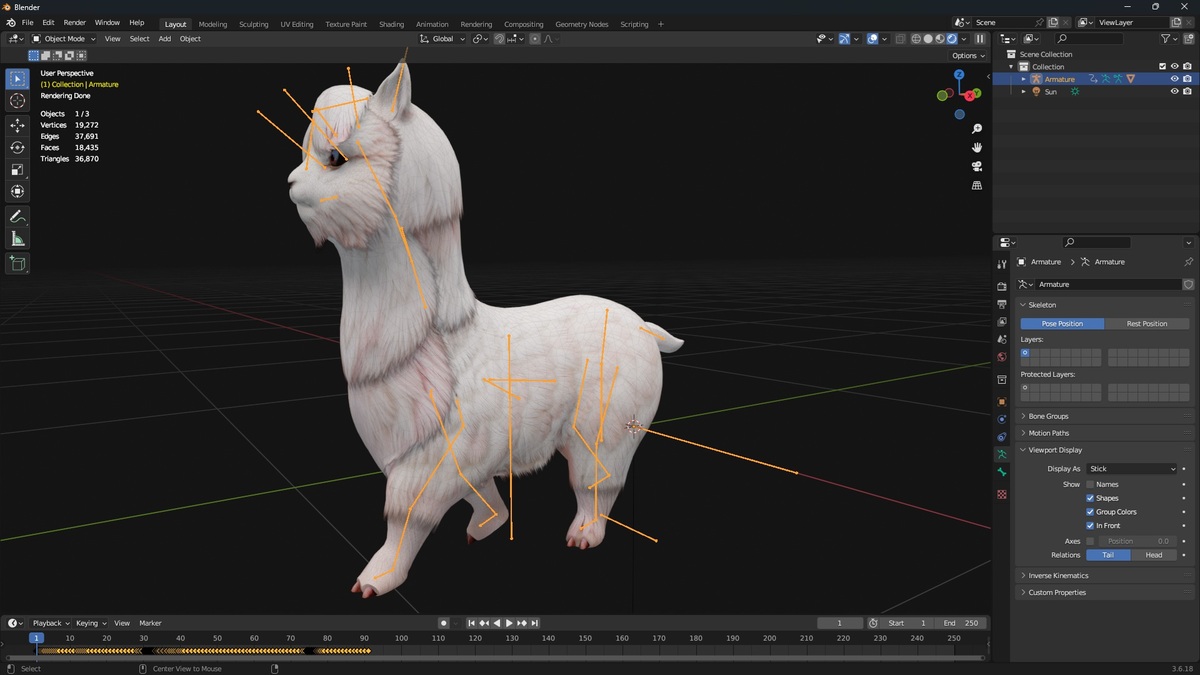
Task: Select the Scale tool
Action: (17, 169)
